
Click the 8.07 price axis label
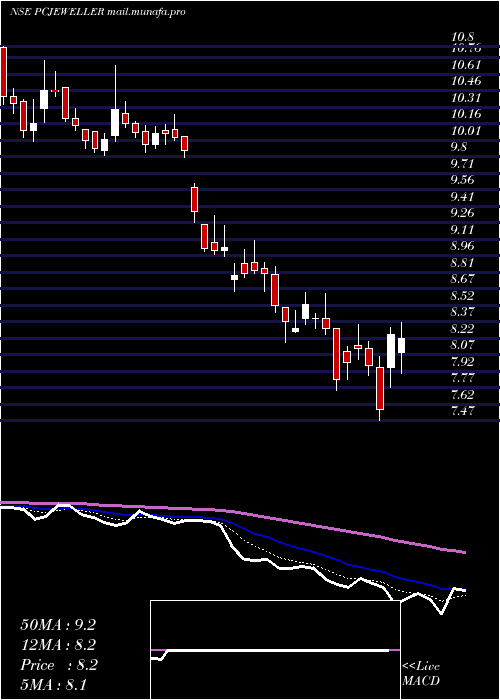click(462, 345)
